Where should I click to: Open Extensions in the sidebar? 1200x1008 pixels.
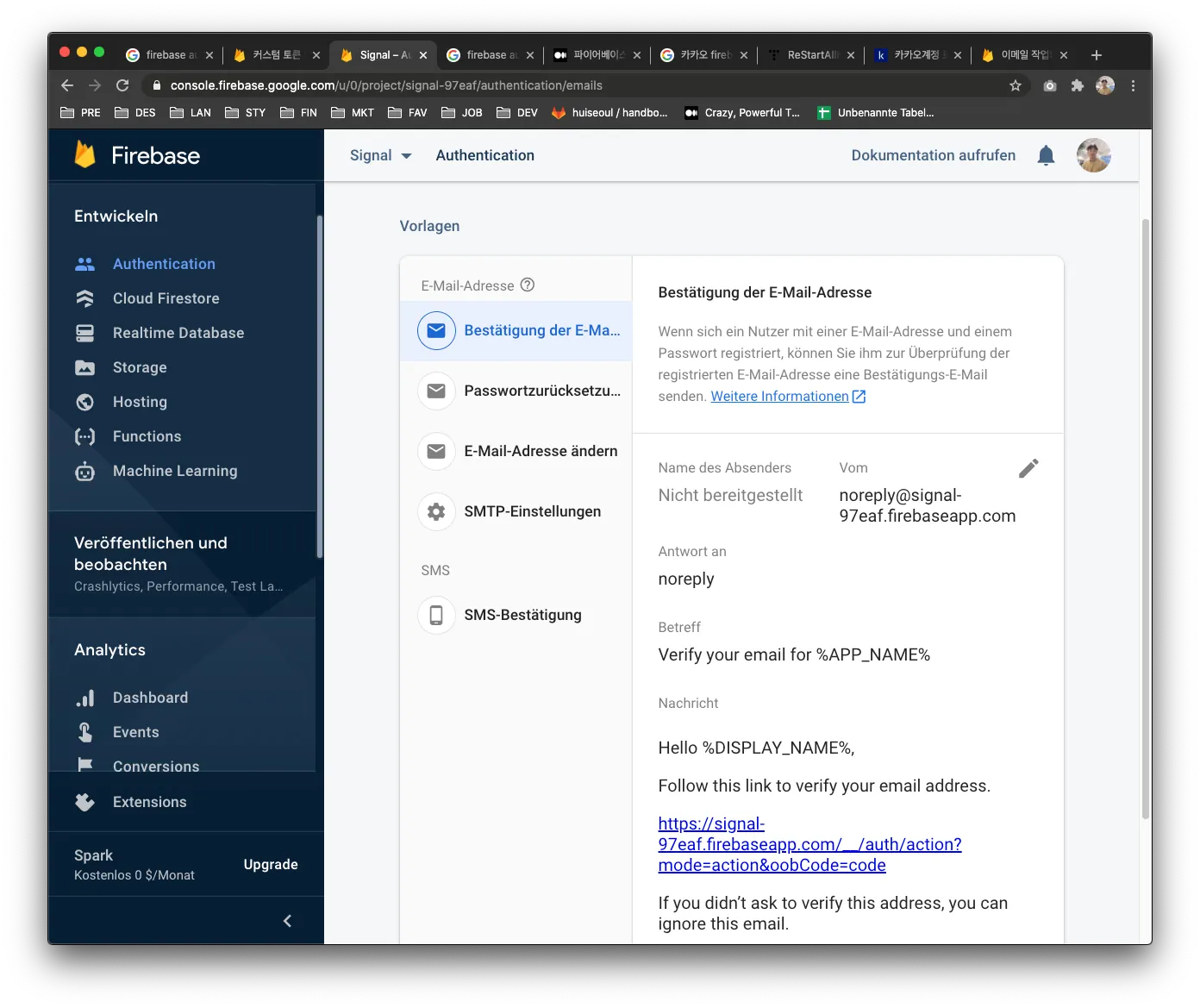click(150, 802)
